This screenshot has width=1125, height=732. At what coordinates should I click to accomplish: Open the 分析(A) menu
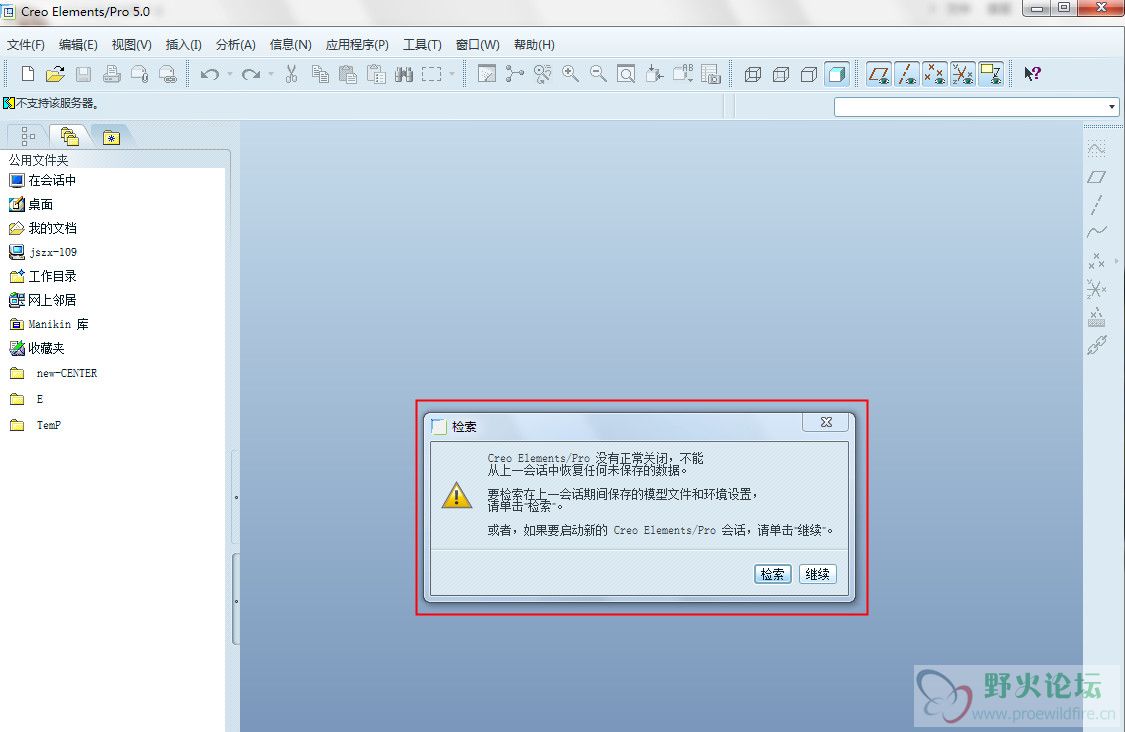(x=236, y=44)
